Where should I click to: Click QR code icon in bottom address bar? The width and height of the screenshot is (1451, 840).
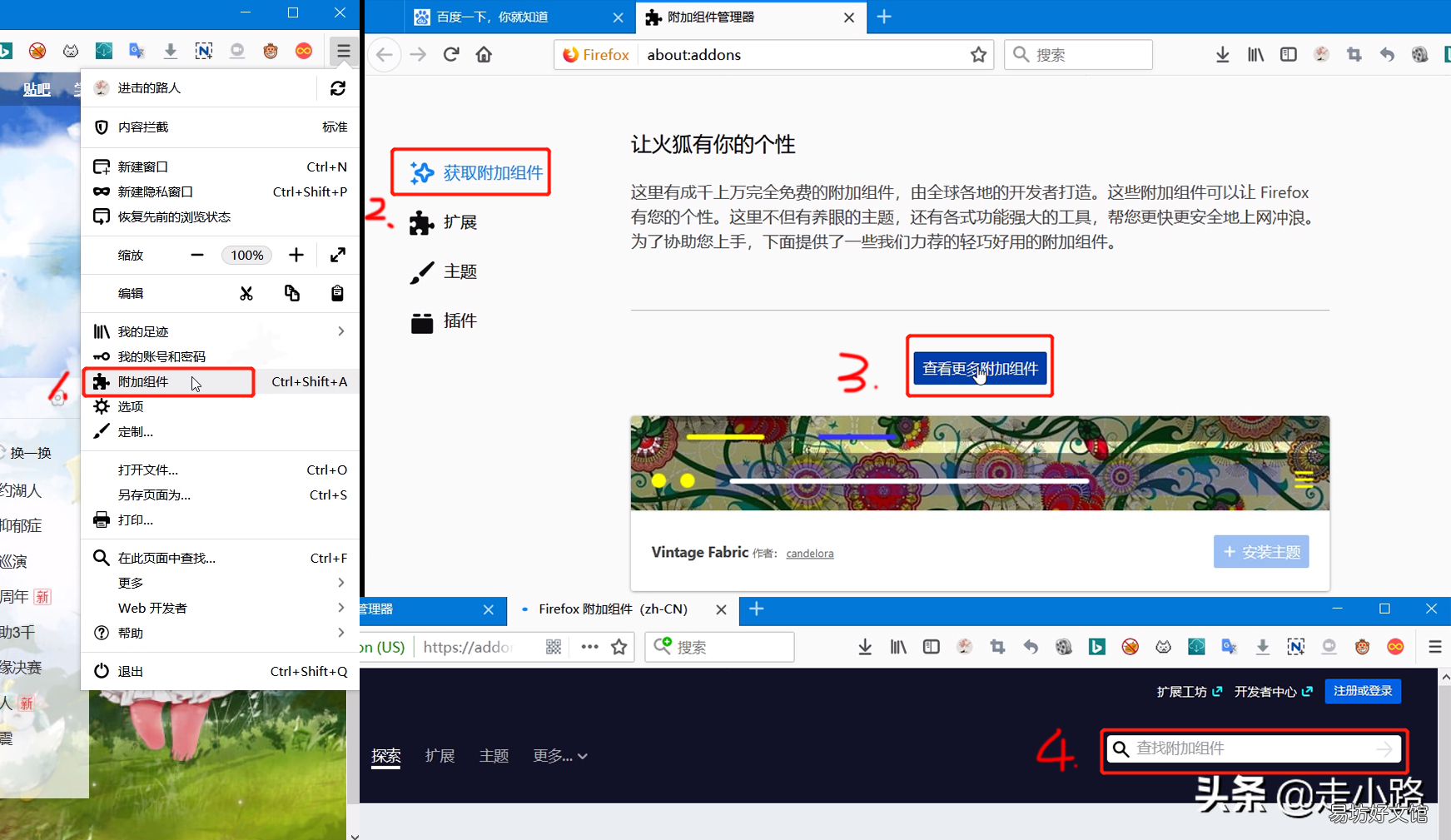pyautogui.click(x=554, y=647)
